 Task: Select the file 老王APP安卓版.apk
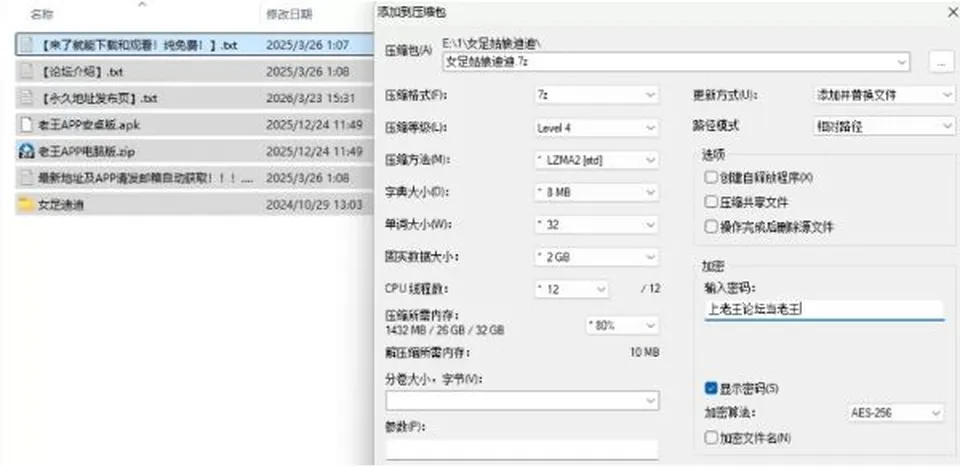89,125
